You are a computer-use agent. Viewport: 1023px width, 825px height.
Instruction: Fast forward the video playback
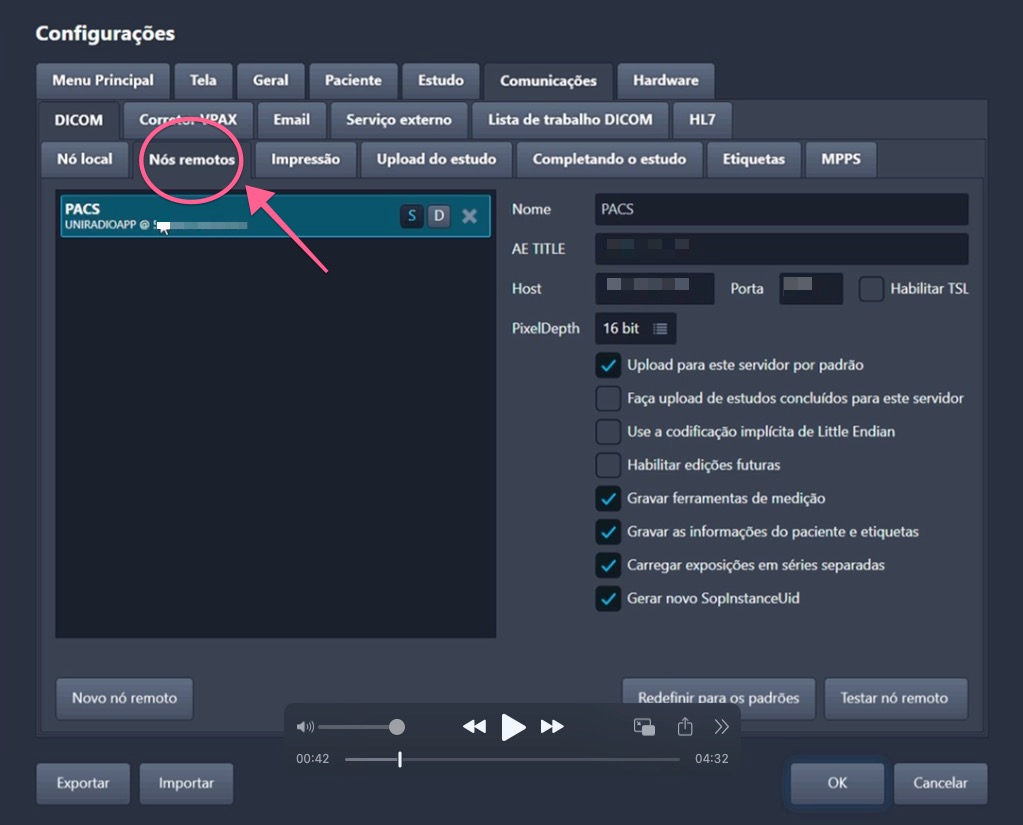click(552, 727)
